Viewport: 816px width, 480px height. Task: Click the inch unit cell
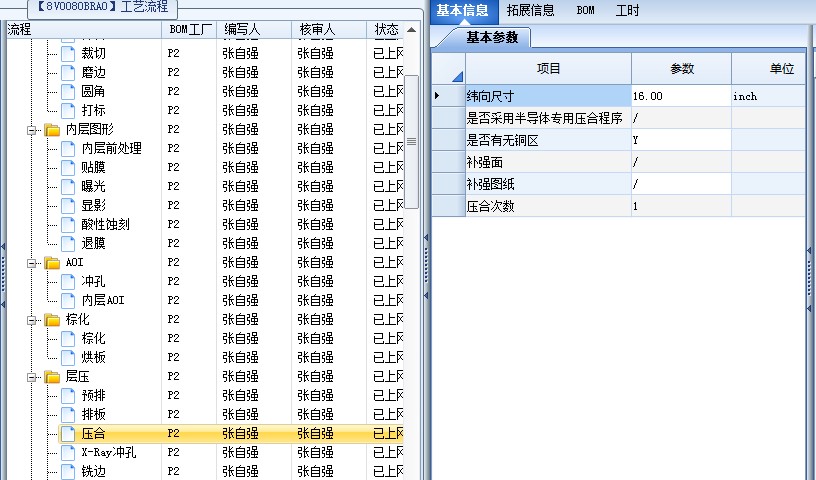pos(769,96)
